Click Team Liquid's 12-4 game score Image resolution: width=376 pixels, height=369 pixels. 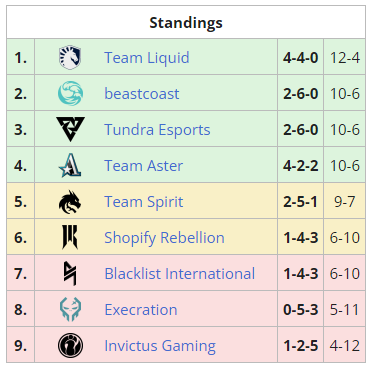(x=345, y=58)
